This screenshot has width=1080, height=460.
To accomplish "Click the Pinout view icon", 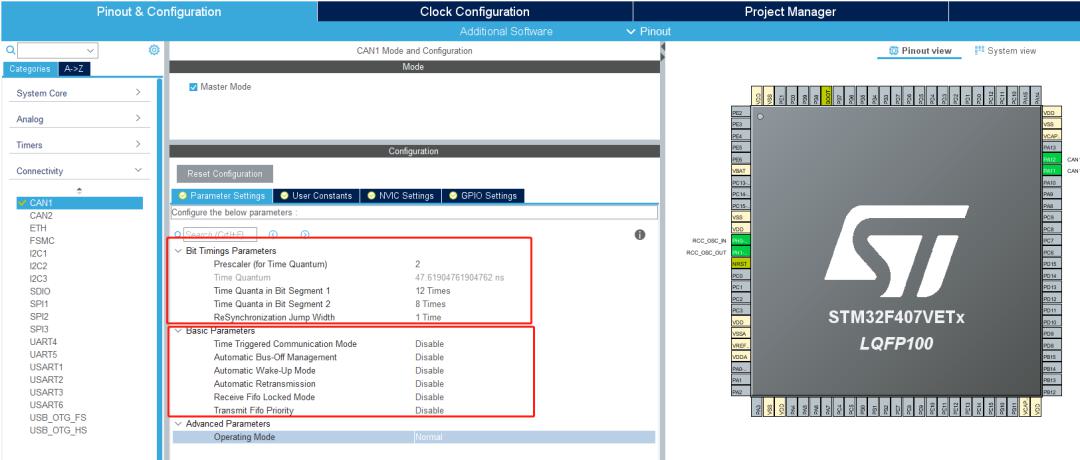I will [894, 51].
